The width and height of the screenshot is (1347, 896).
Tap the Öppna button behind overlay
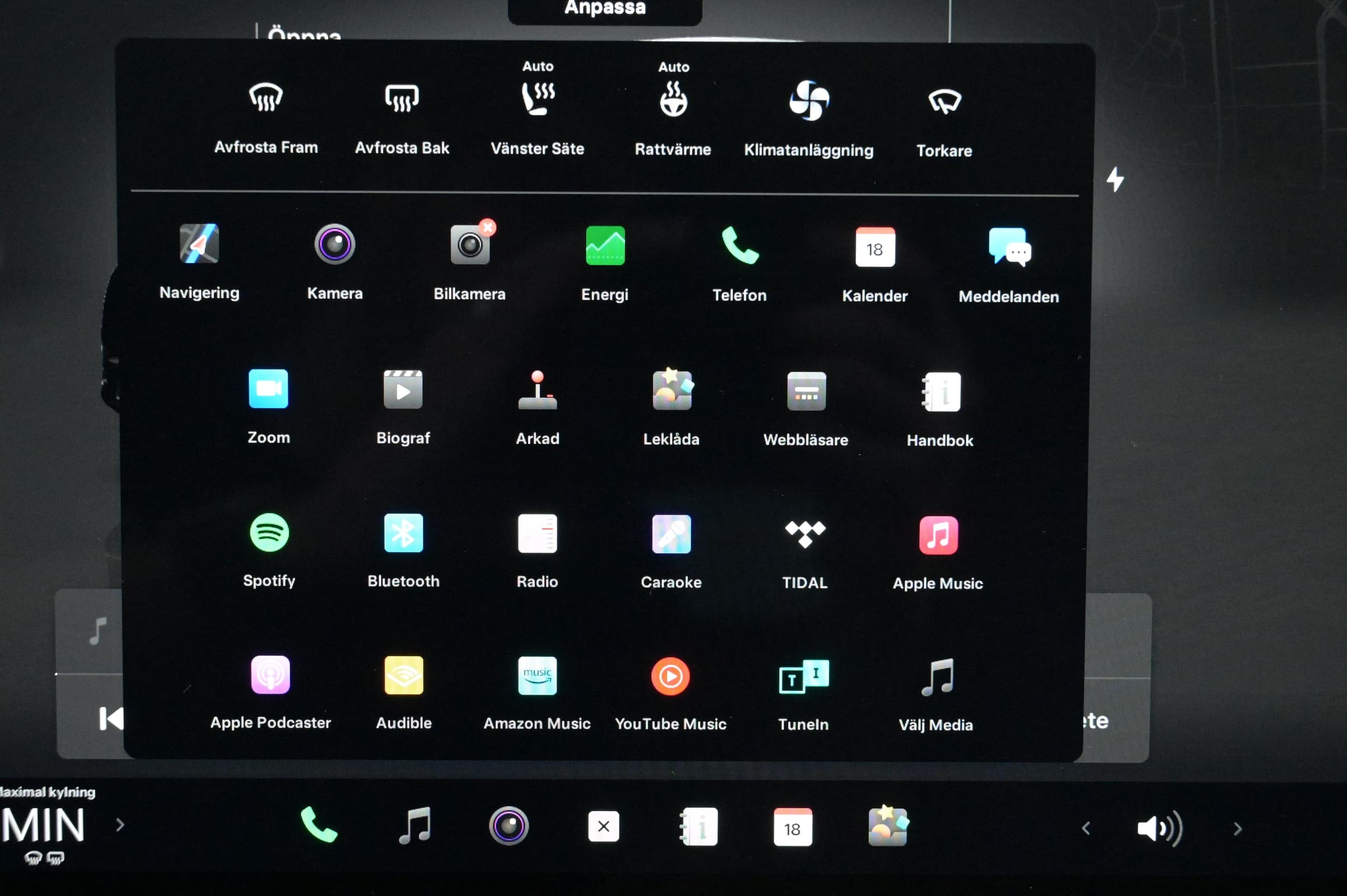304,33
